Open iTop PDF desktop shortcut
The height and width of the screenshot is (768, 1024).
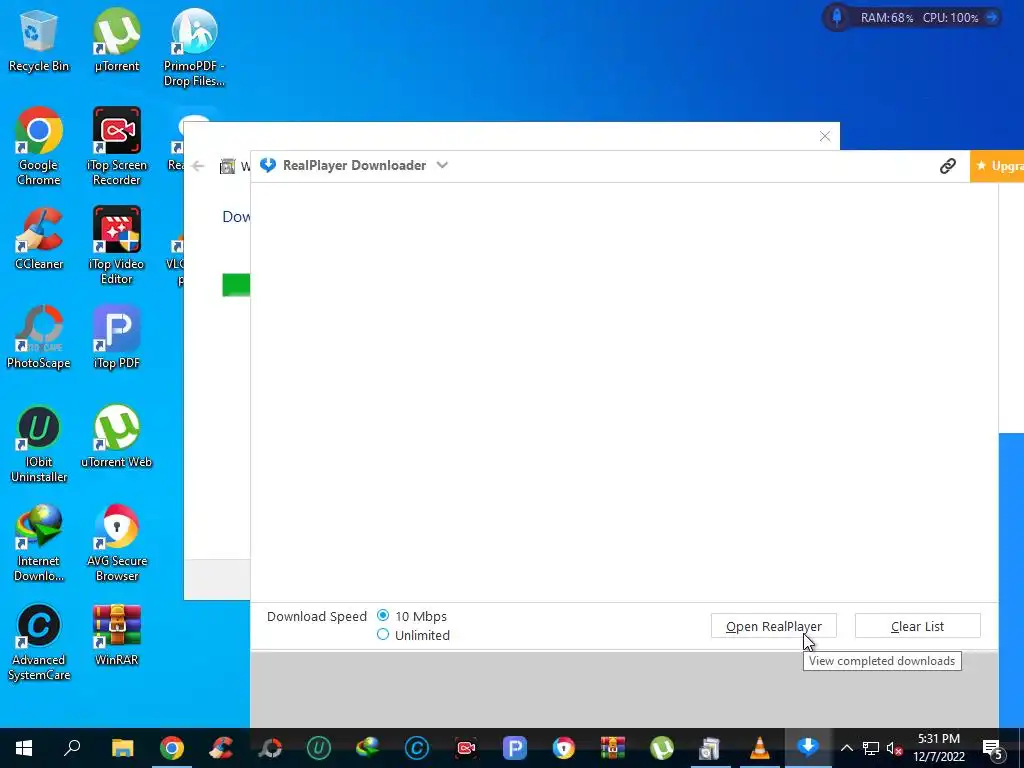tap(116, 338)
